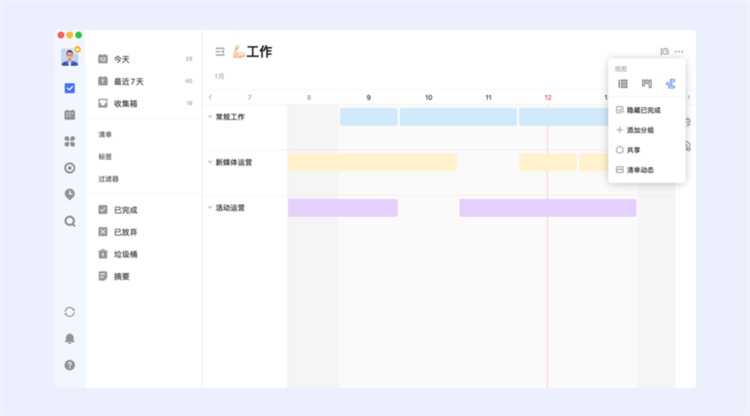Click date 11 in the timeline header
The height and width of the screenshot is (416, 750).
click(488, 97)
